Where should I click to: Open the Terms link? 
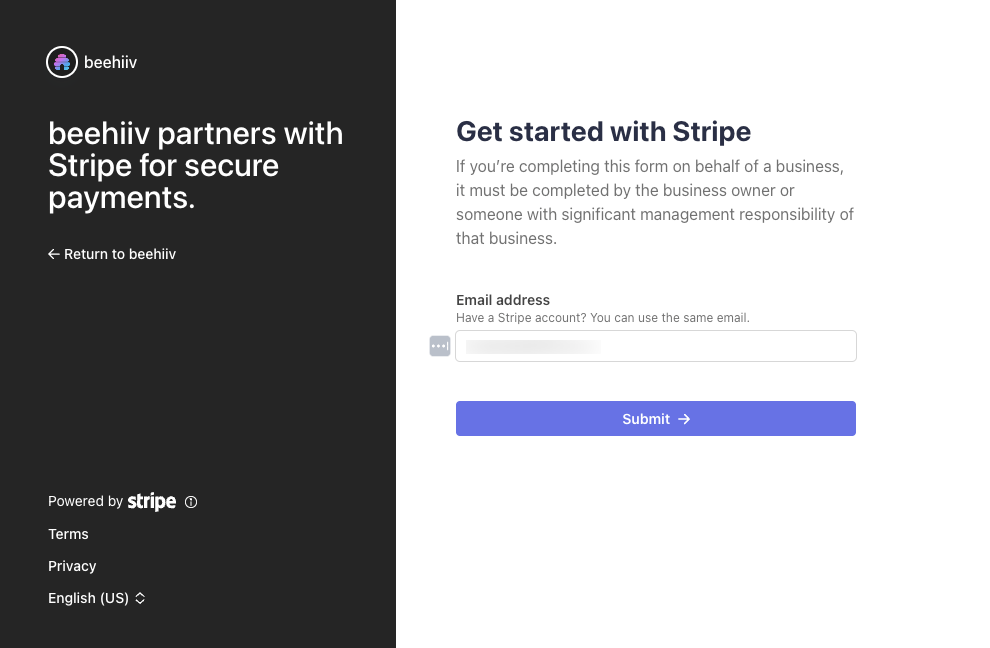tap(68, 534)
